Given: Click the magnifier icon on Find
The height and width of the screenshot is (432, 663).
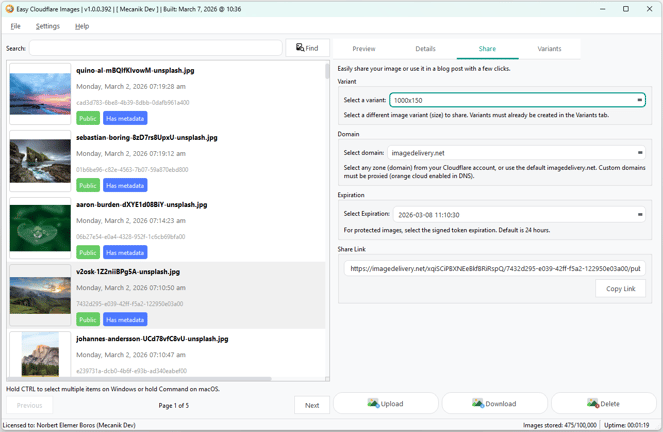Looking at the screenshot, I should pyautogui.click(x=300, y=47).
